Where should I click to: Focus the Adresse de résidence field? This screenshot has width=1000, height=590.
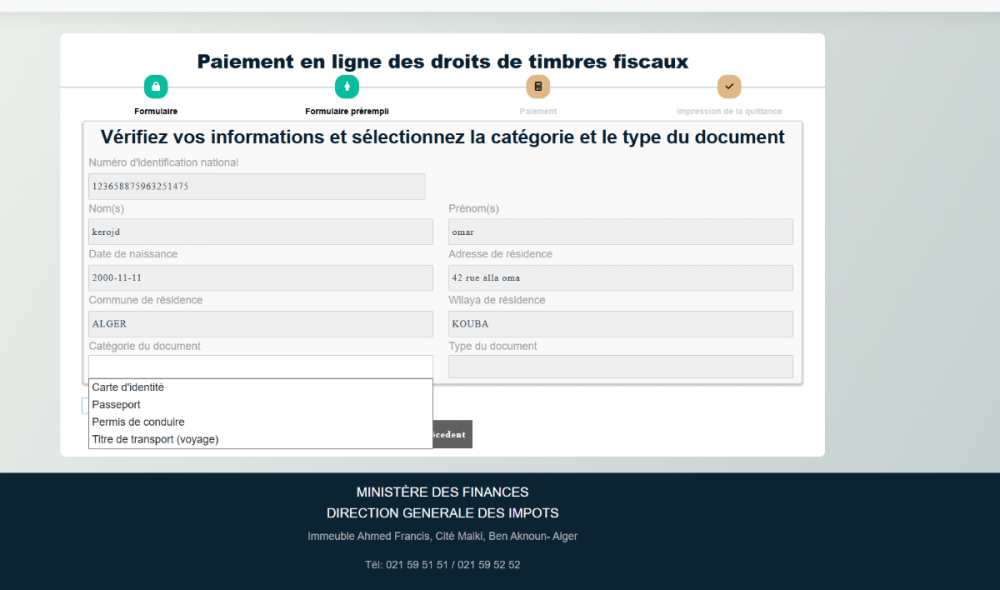tap(620, 278)
